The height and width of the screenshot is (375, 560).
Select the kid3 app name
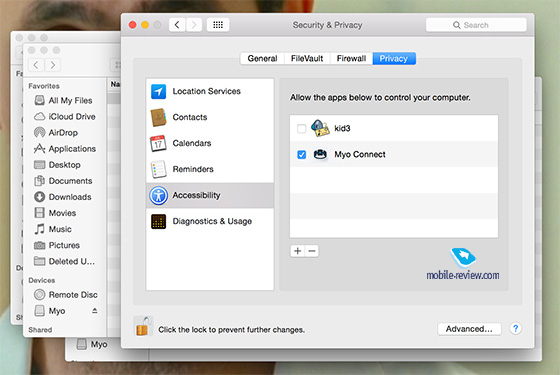click(342, 128)
